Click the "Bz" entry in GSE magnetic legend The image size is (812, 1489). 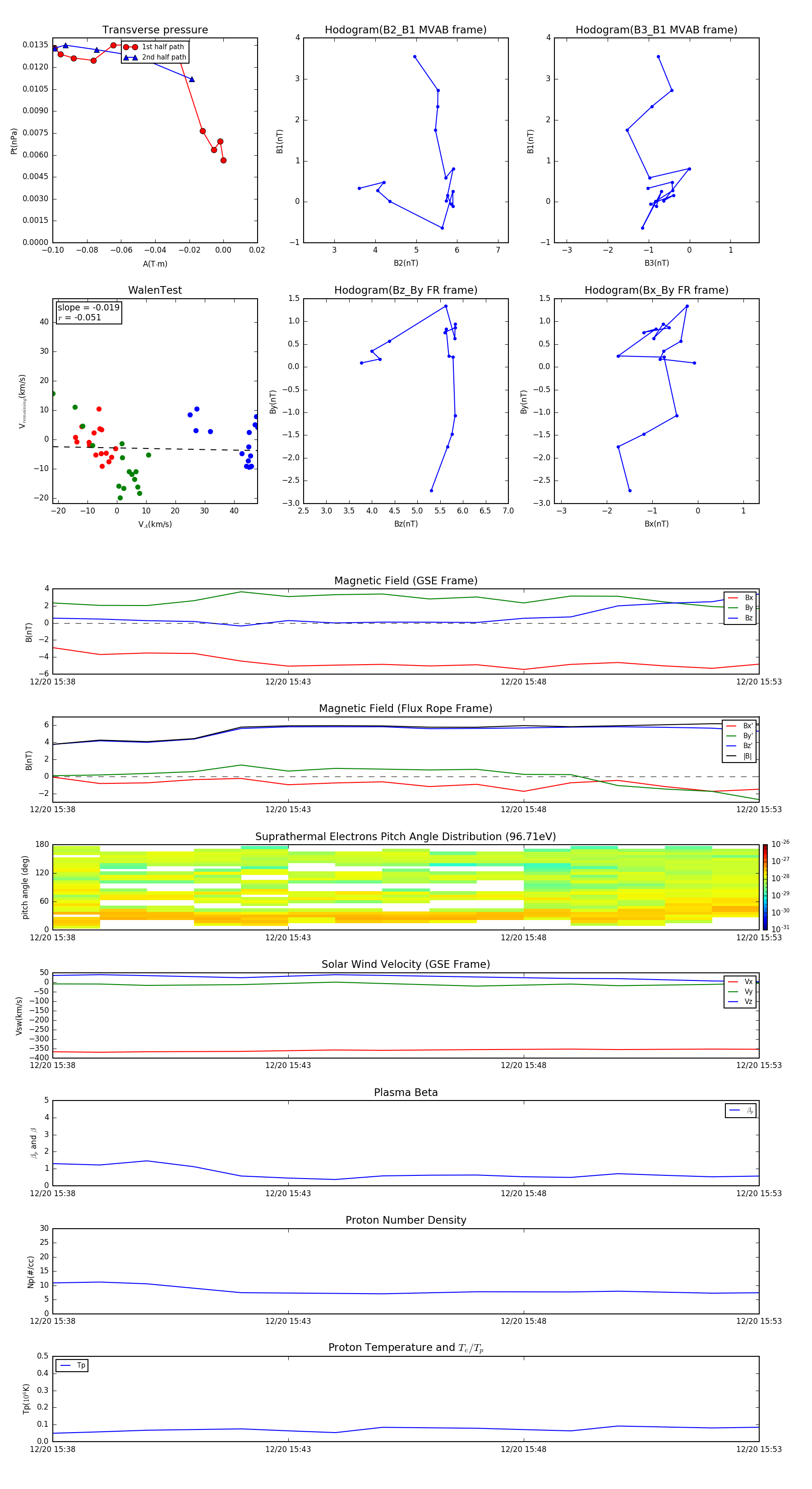740,619
